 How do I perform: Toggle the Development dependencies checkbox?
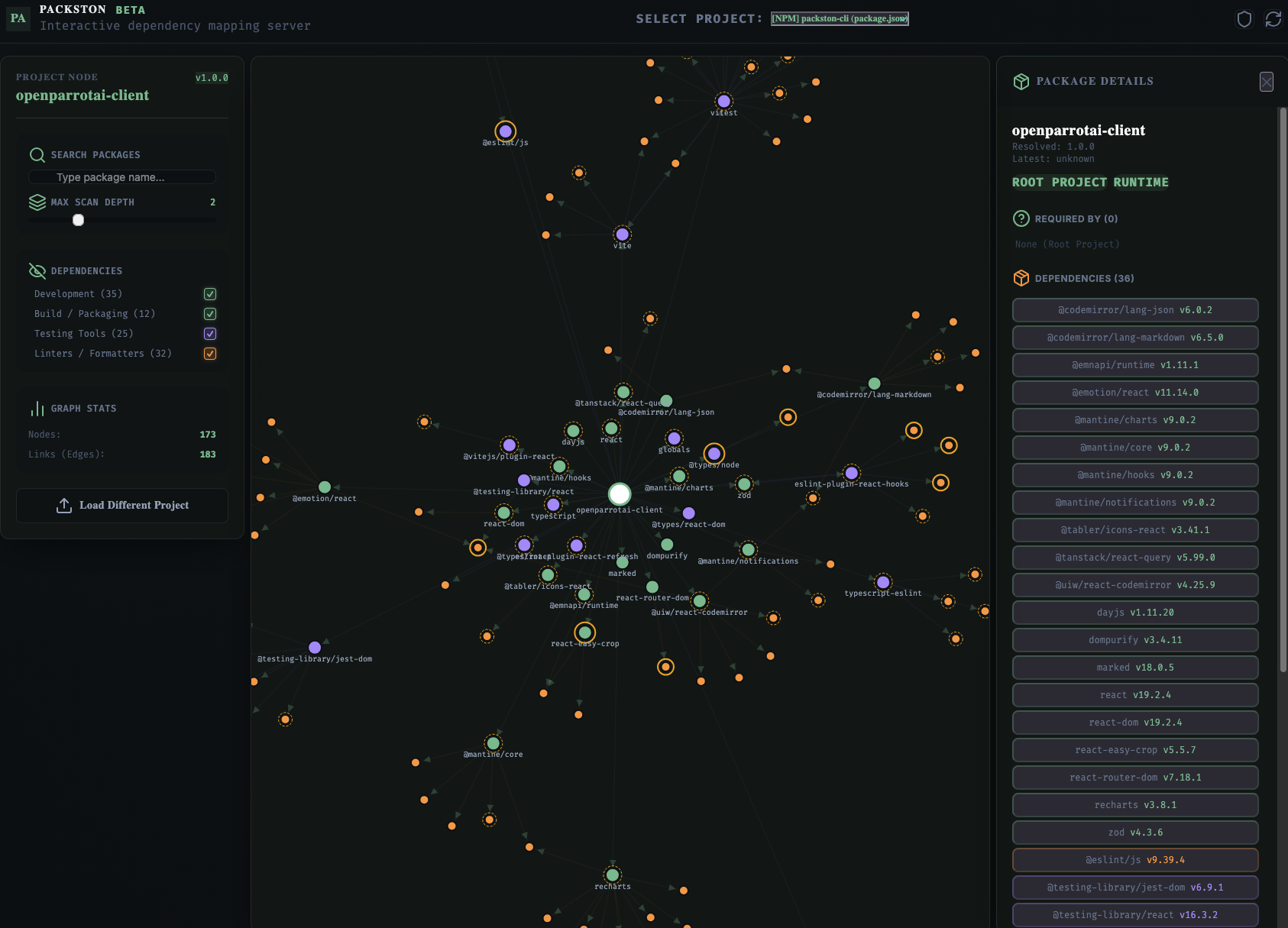click(210, 294)
